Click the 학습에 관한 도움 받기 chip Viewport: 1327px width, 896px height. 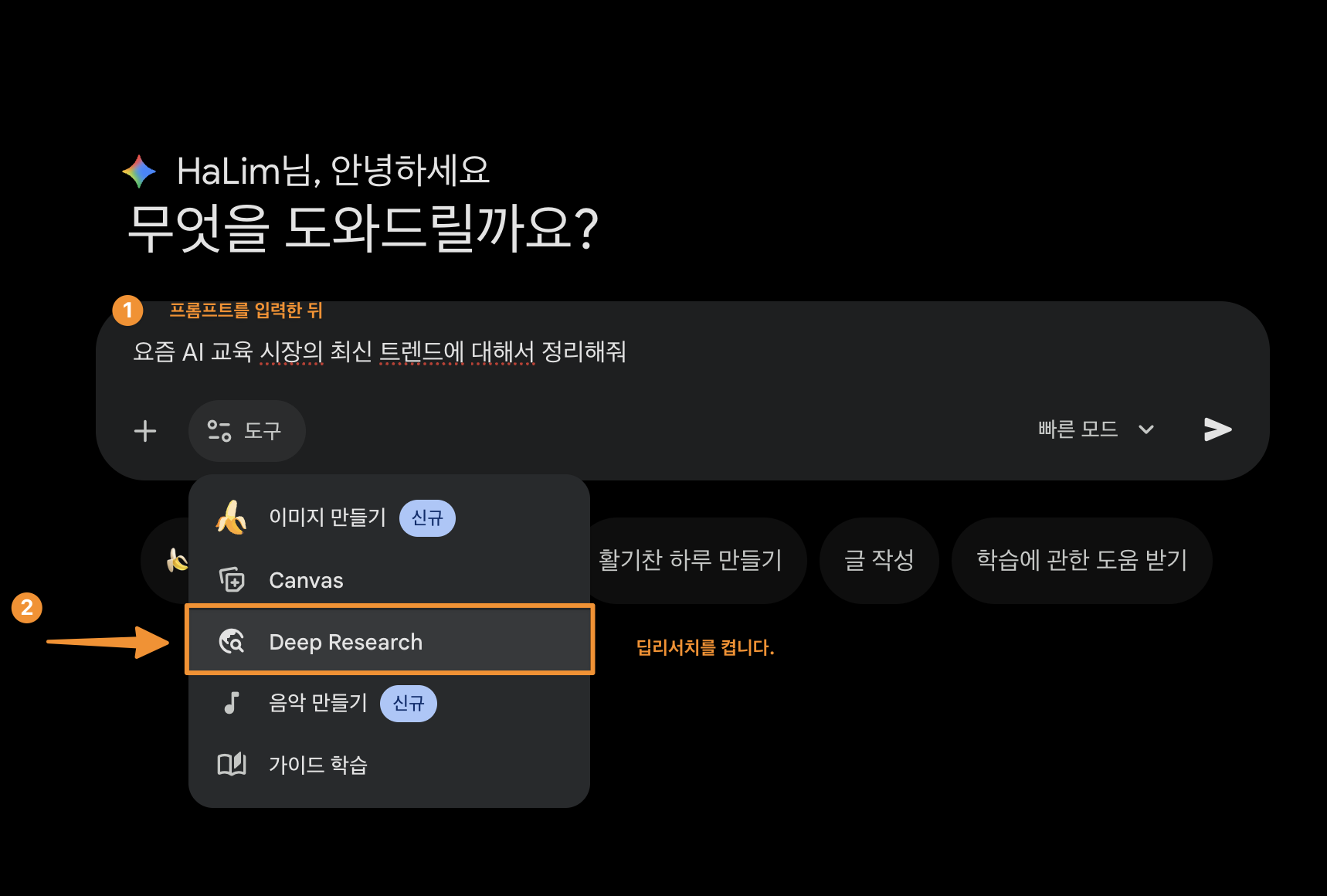(x=1081, y=560)
